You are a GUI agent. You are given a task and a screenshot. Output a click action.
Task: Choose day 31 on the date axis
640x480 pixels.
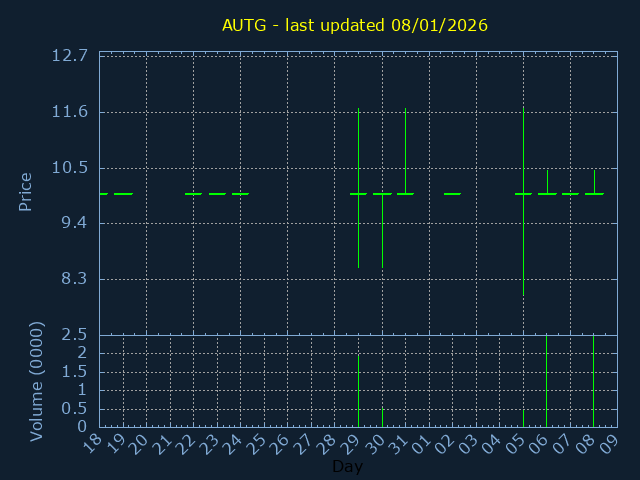pos(399,443)
